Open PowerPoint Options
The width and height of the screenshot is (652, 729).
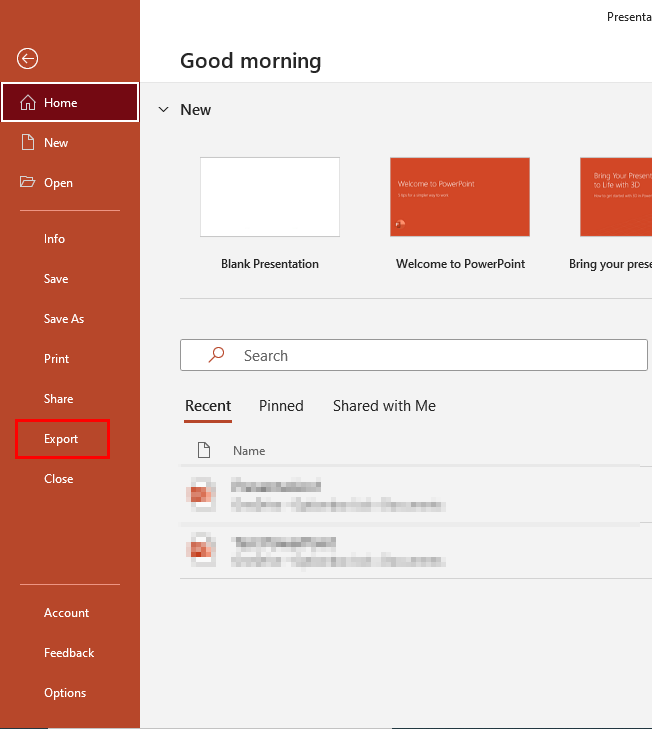(x=65, y=693)
